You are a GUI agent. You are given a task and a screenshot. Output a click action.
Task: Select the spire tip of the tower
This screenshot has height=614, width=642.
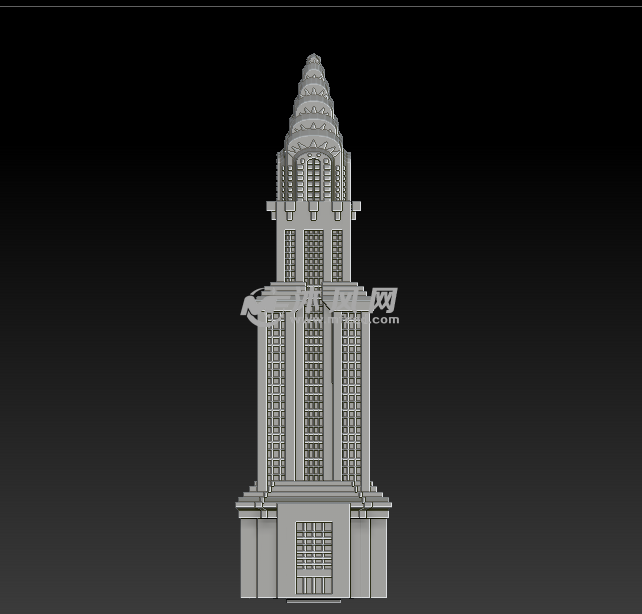point(314,58)
